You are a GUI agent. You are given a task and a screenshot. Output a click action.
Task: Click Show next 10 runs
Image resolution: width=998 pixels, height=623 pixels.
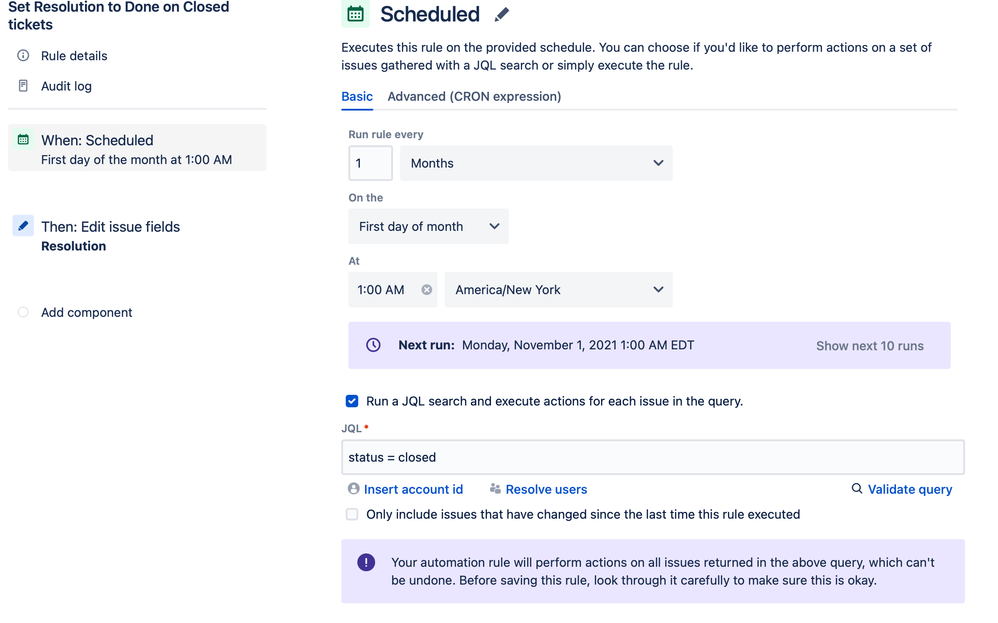[x=869, y=346]
